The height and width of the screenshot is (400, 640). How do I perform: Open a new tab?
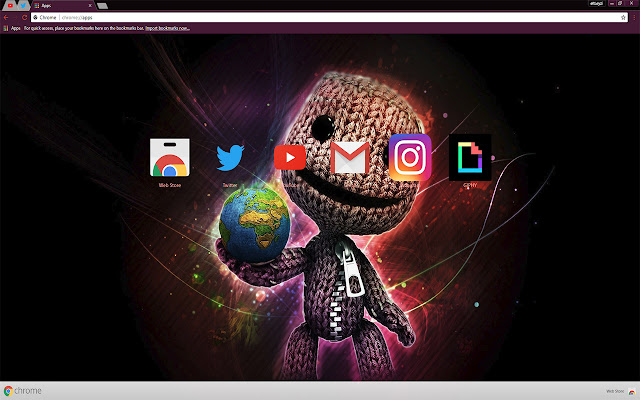pos(102,6)
